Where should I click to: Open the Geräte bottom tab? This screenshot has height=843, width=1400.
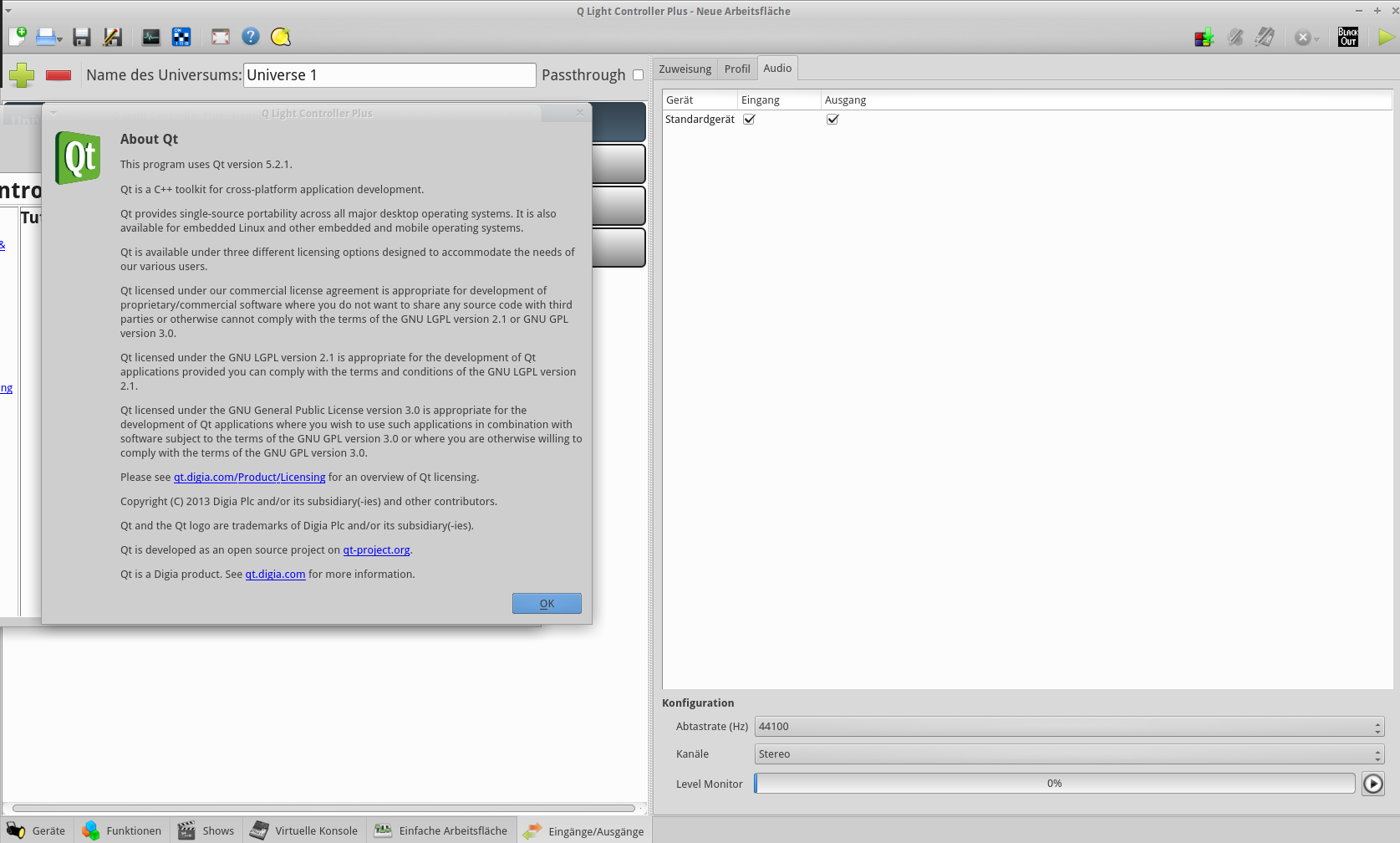37,830
